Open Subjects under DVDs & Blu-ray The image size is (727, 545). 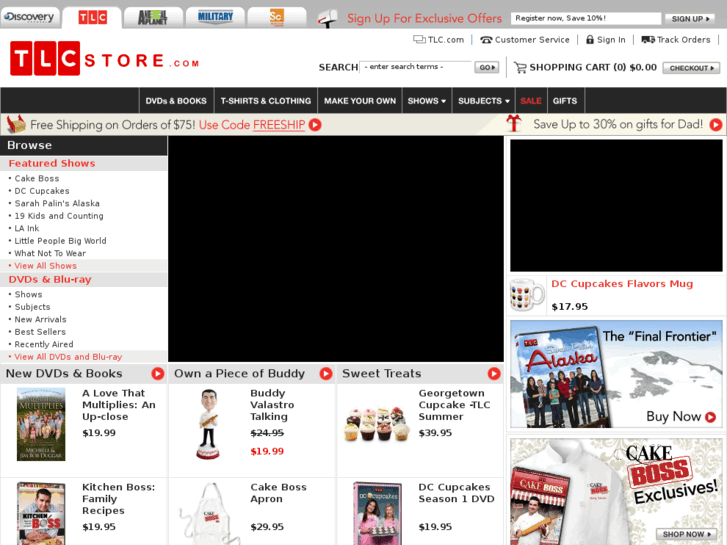32,307
